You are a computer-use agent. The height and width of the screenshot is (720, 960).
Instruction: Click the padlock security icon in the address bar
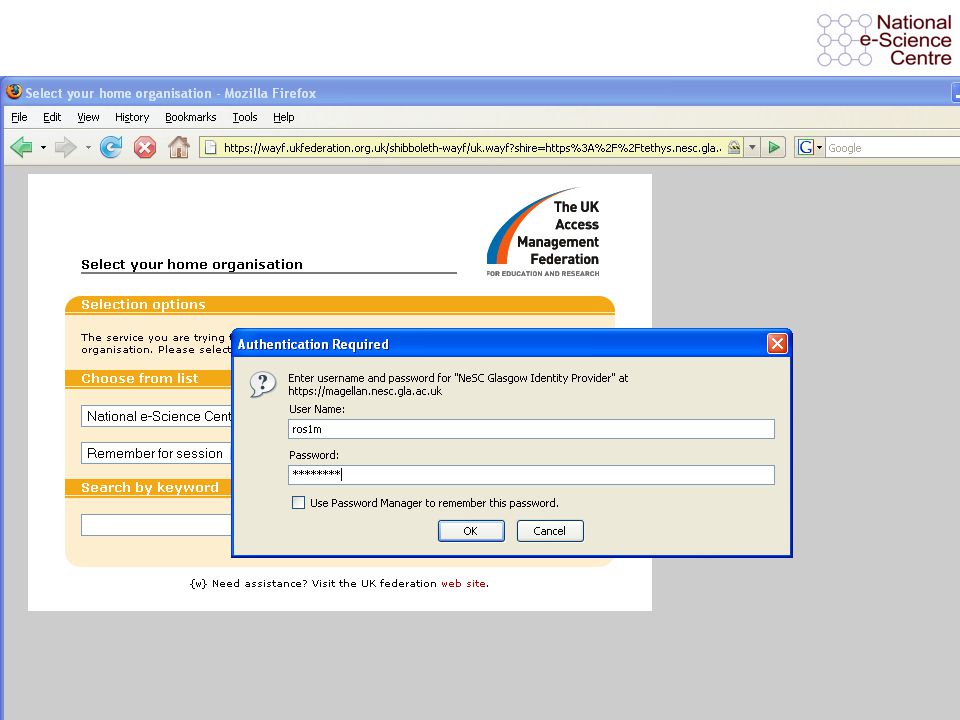pos(733,148)
